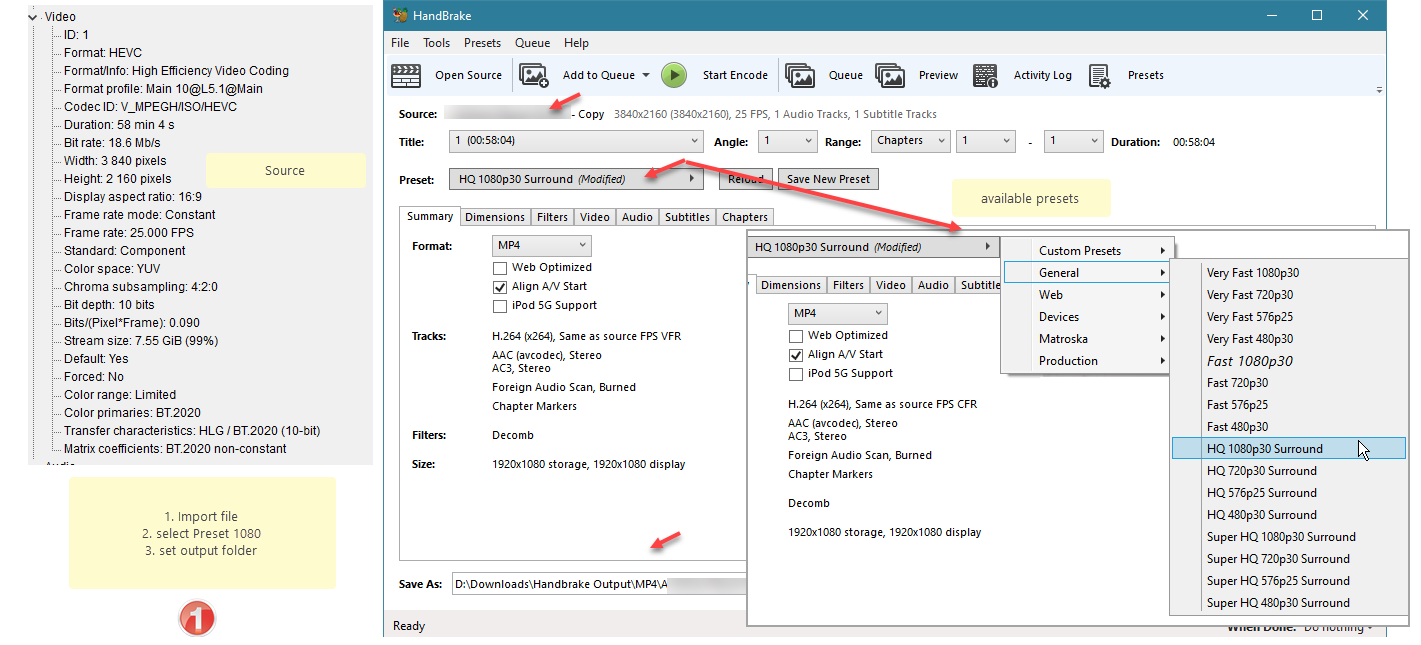Image resolution: width=1421 pixels, height=645 pixels.
Task: Switch to the Audio tab in main window
Action: (x=637, y=217)
